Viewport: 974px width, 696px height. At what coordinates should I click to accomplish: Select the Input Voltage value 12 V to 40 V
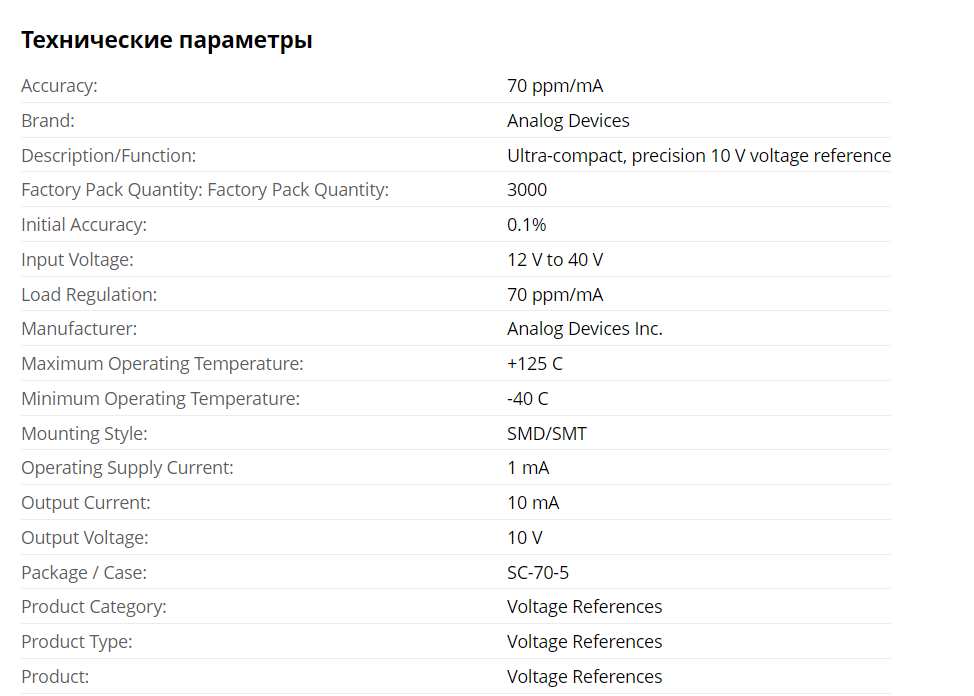click(555, 260)
